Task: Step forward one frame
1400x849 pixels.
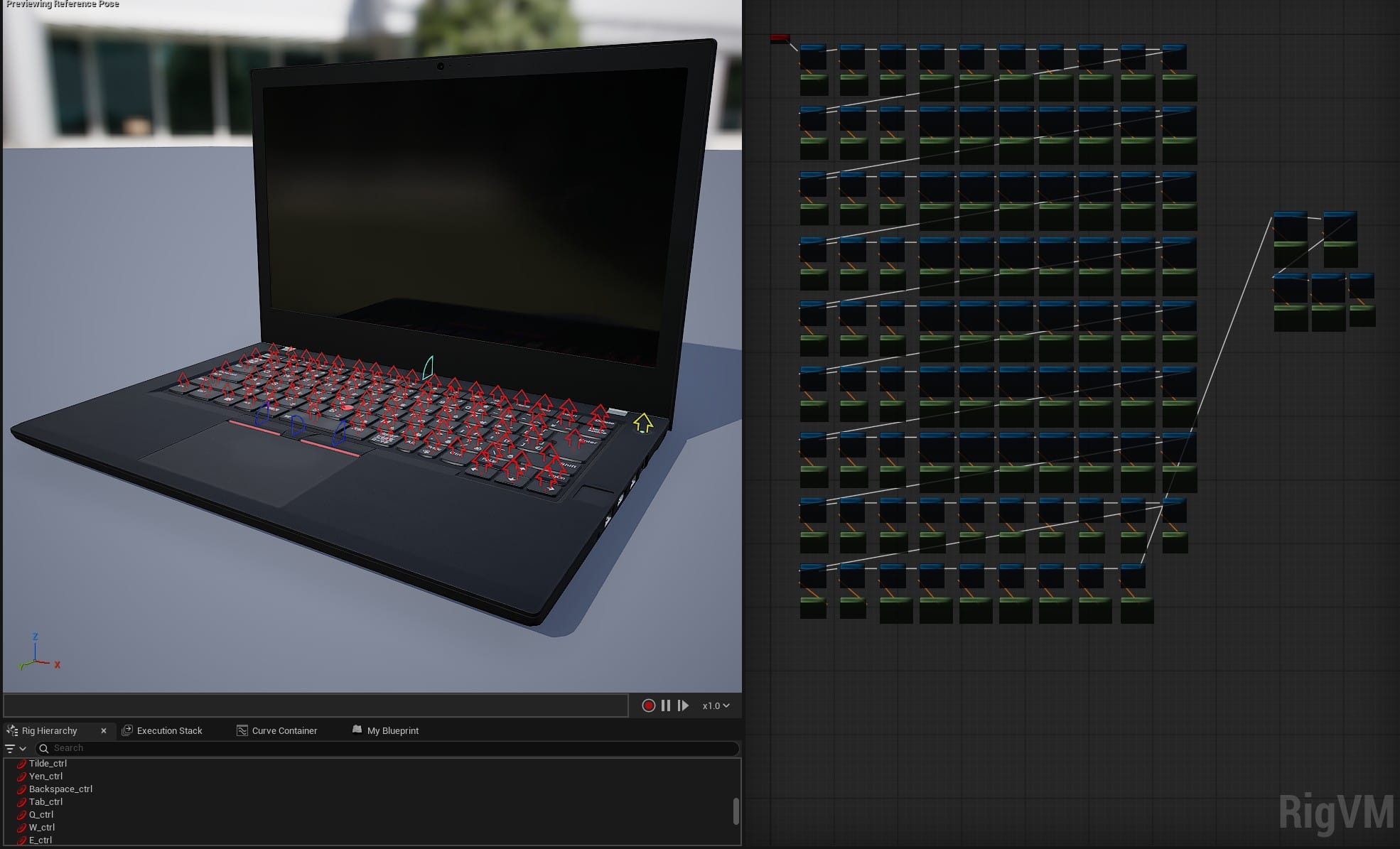Action: 683,705
